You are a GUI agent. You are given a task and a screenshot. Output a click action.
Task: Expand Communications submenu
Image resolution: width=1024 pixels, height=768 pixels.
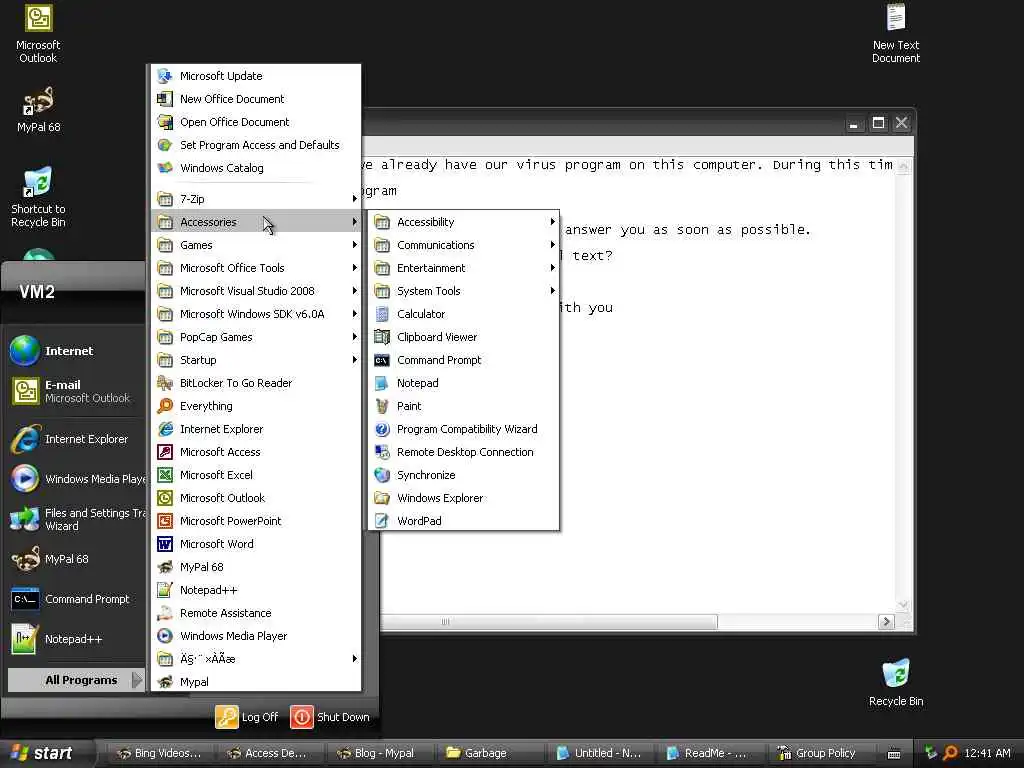pos(463,245)
